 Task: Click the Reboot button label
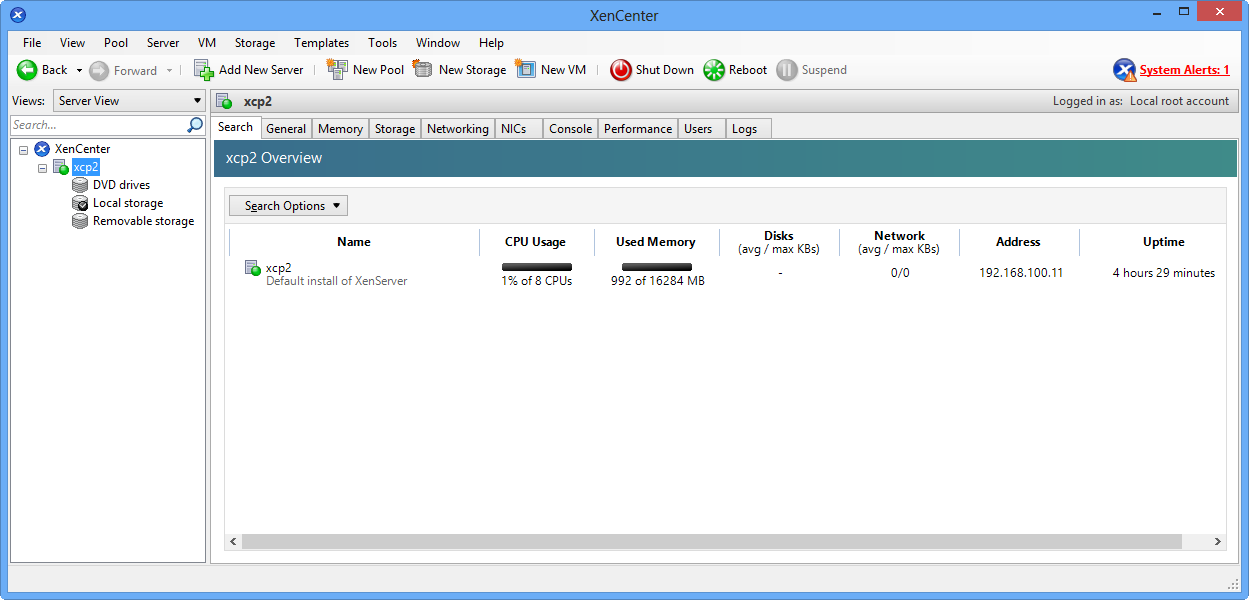click(748, 70)
